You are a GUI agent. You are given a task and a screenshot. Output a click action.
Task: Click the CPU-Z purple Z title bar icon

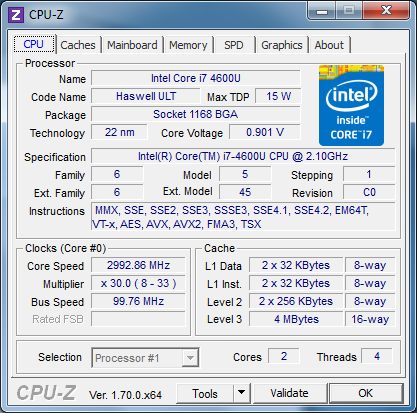point(16,15)
